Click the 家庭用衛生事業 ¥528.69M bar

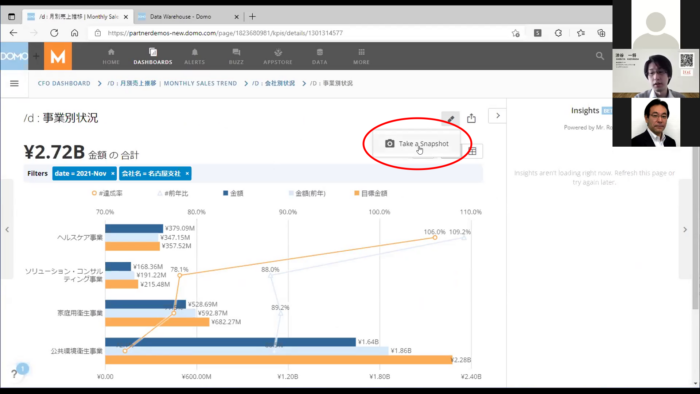(x=146, y=304)
